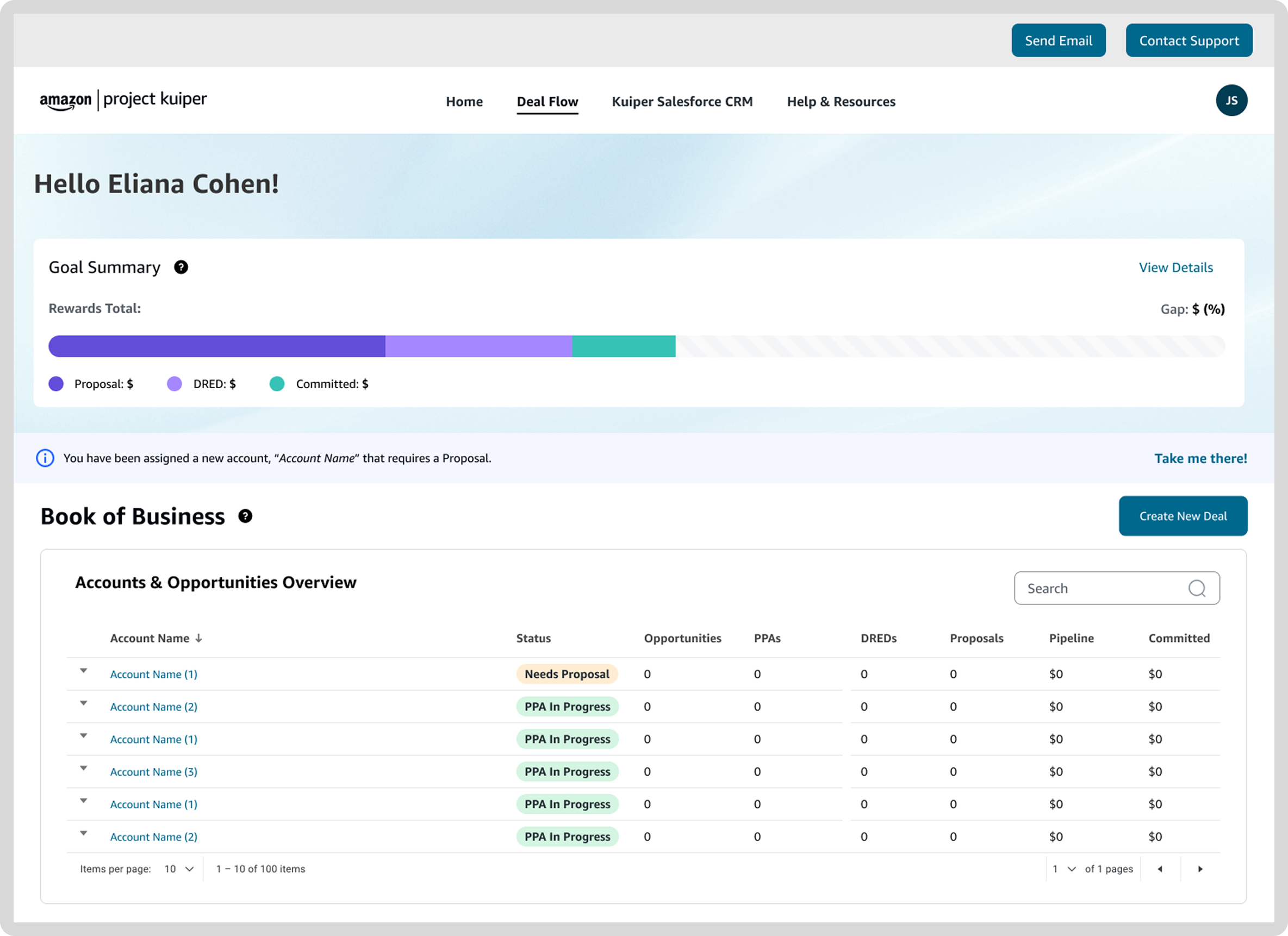Screen dimensions: 1288x936
Task: Click the search magnifier icon
Action: 1197,589
